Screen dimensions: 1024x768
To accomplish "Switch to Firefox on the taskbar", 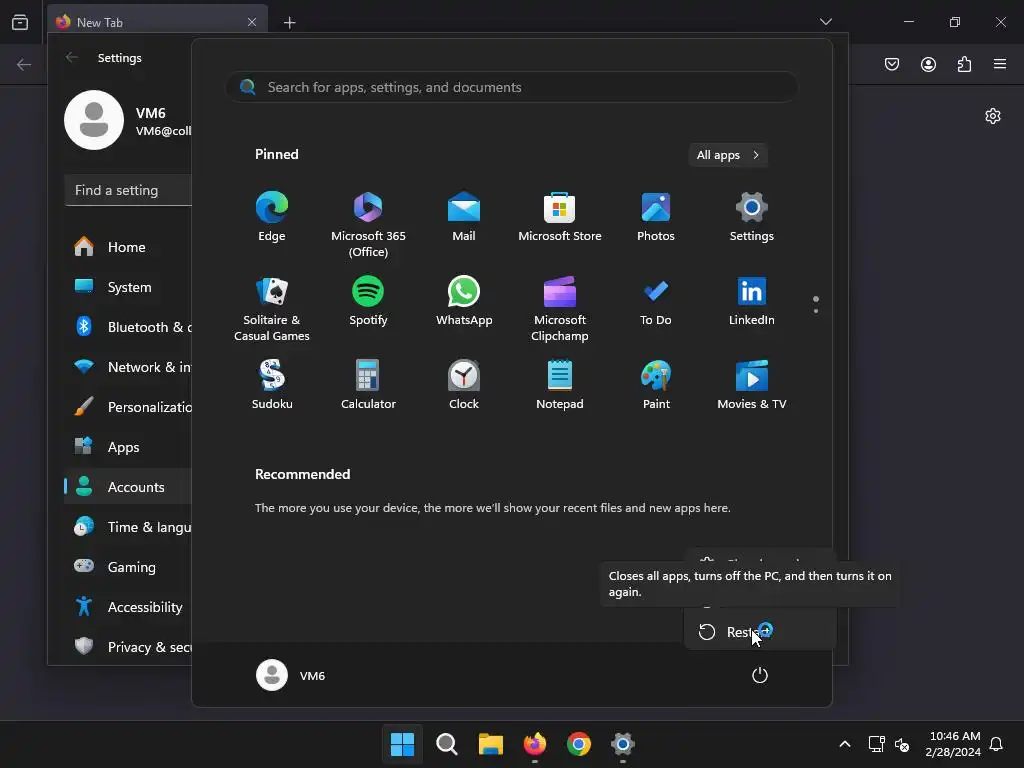I will pyautogui.click(x=535, y=744).
